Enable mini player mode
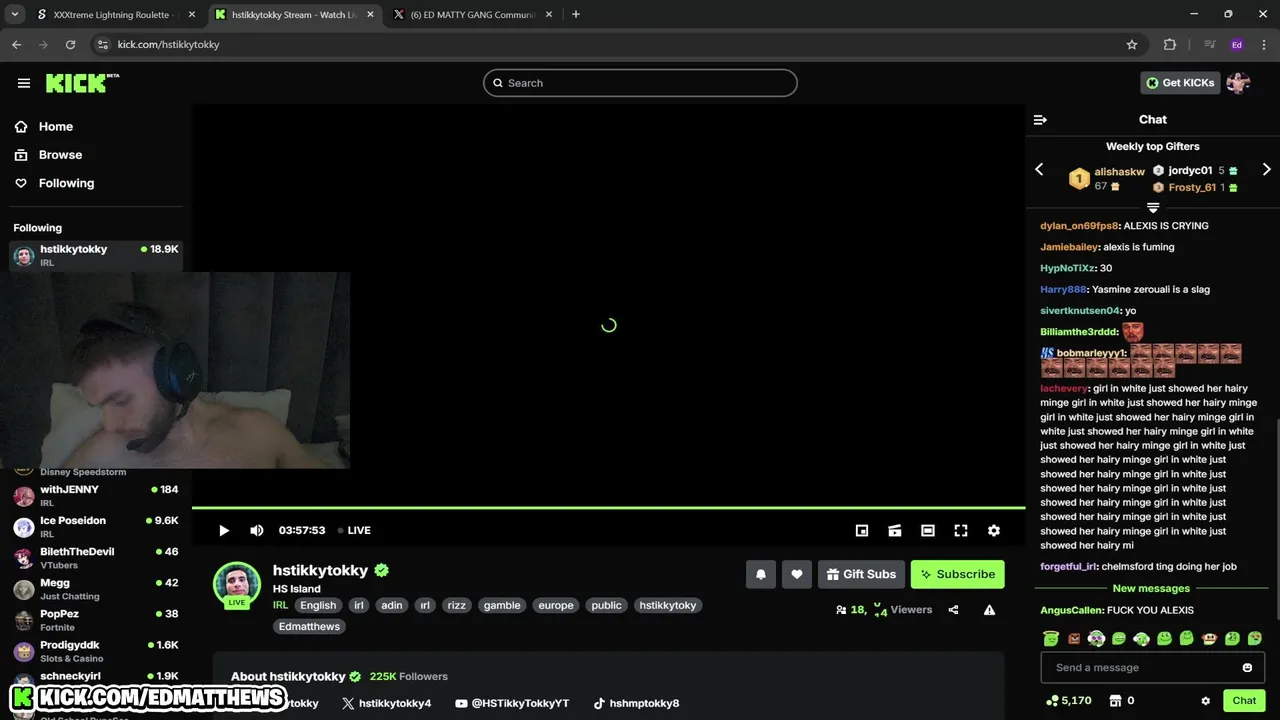 862,531
